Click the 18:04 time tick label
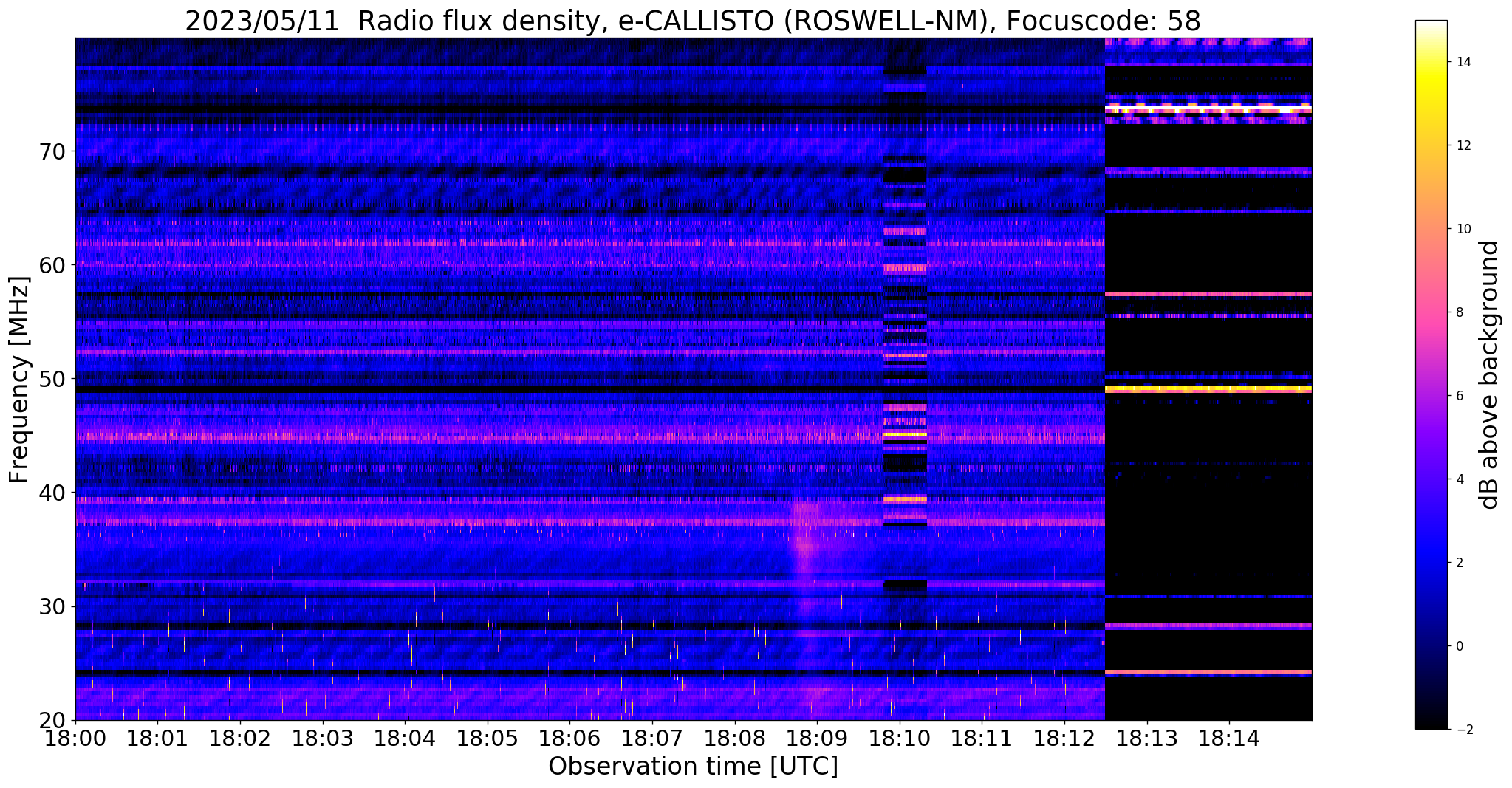This screenshot has height=788, width=1512. click(405, 737)
